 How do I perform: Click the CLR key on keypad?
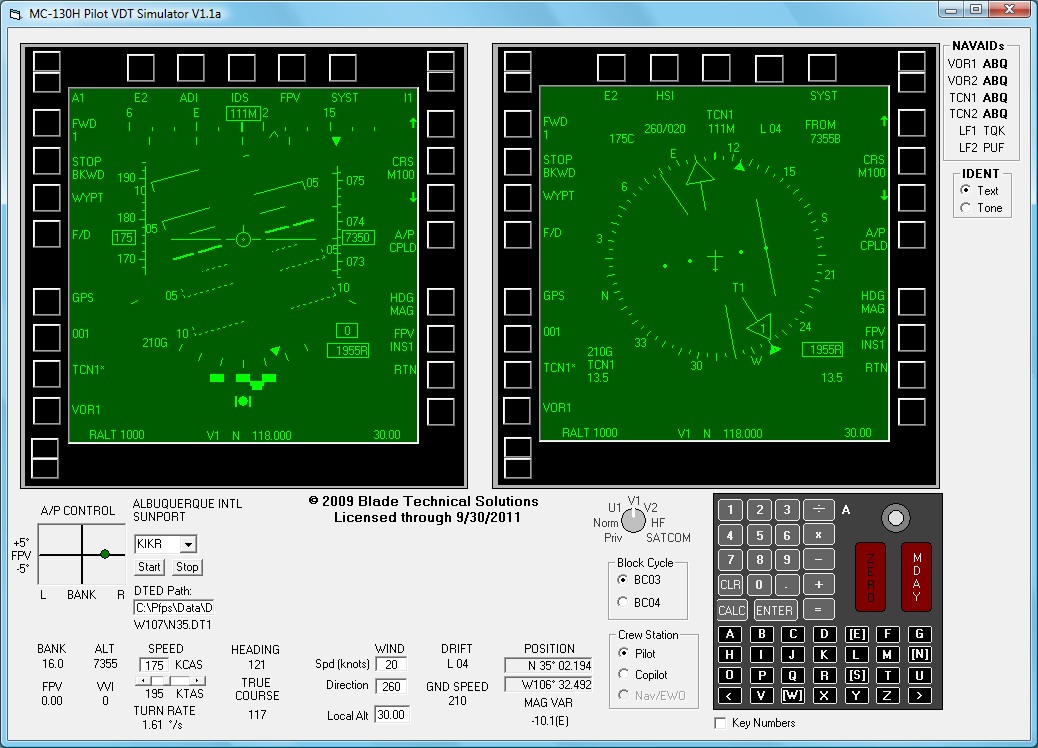tap(730, 585)
